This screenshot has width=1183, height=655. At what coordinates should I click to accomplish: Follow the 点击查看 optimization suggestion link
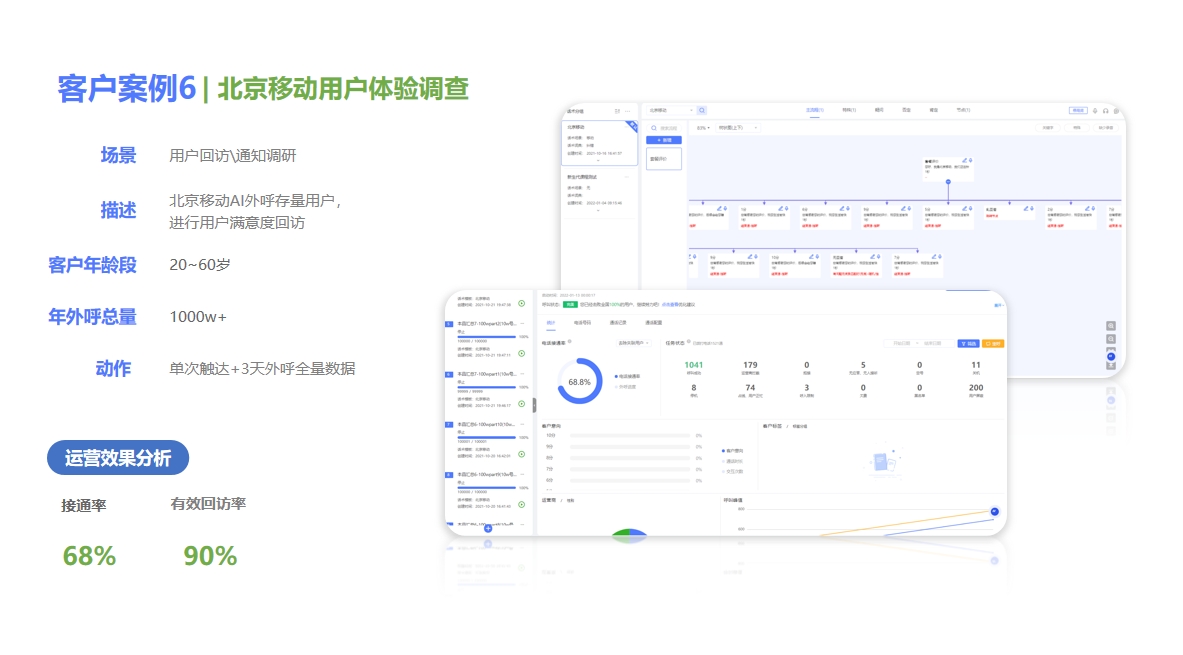[668, 305]
